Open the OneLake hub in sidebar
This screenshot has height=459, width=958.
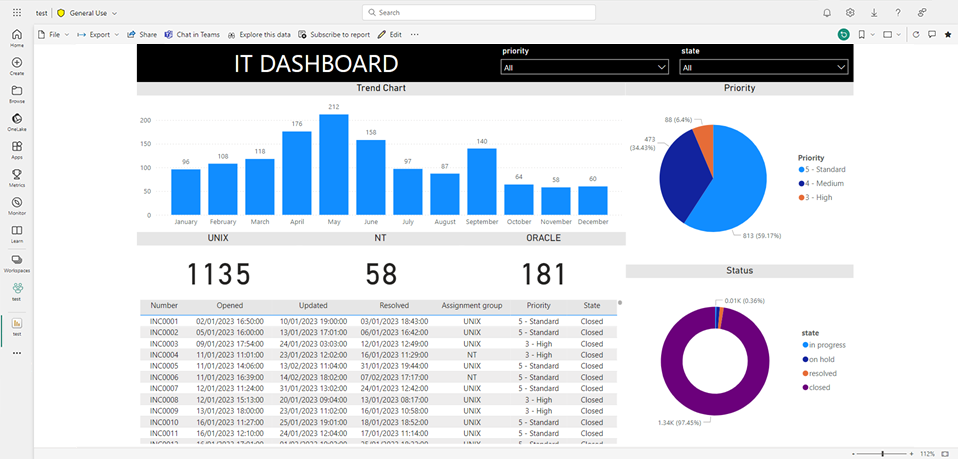pyautogui.click(x=17, y=120)
